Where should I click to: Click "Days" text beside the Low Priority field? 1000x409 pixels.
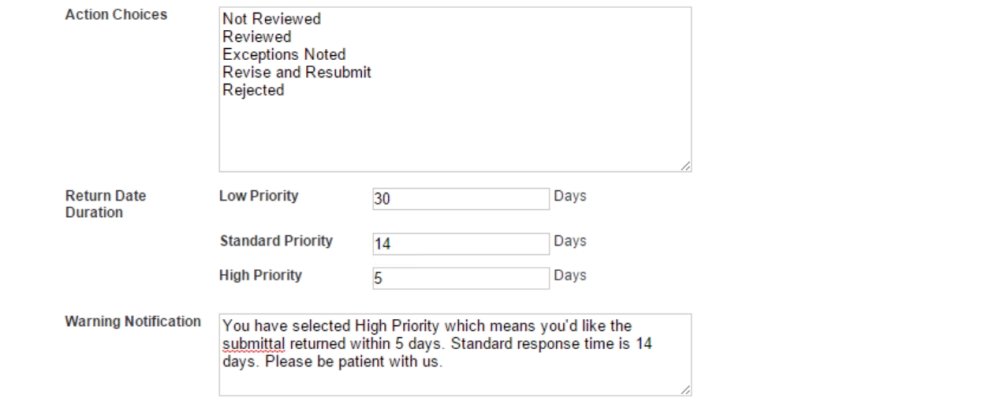(570, 196)
